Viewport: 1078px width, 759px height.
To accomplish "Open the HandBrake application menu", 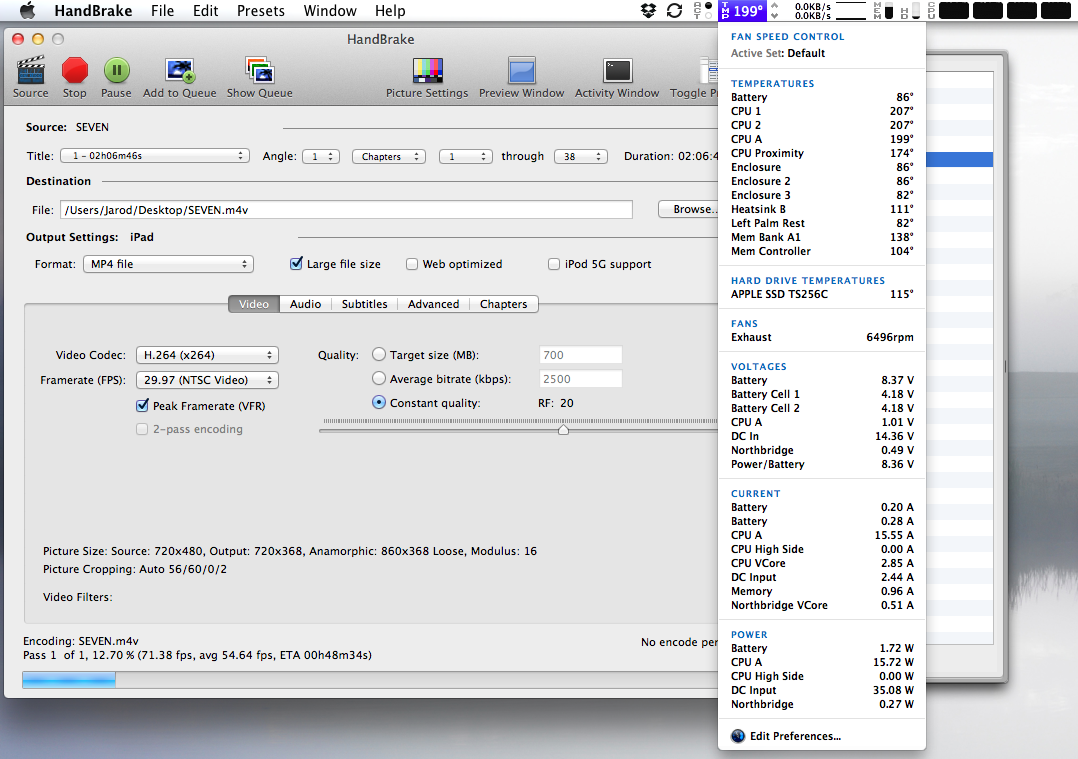I will [94, 10].
